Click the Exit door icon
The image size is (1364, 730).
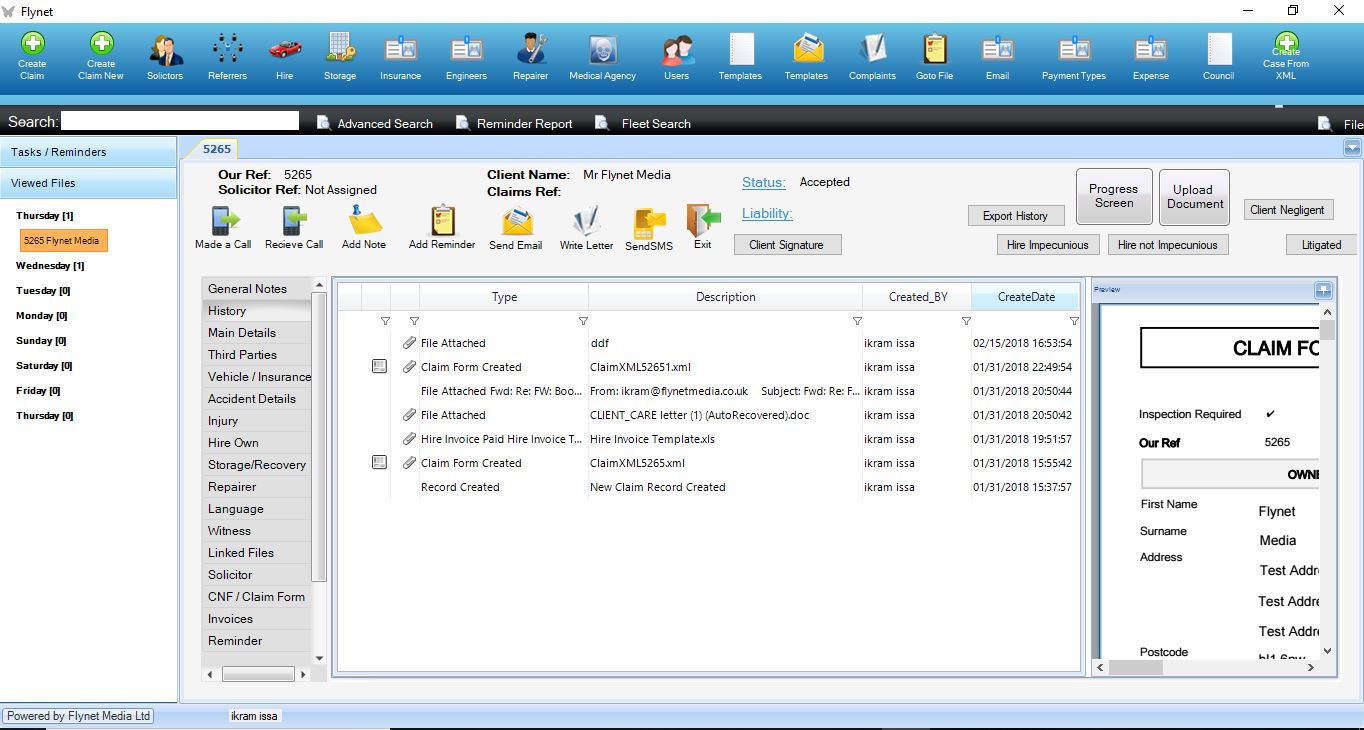click(703, 220)
